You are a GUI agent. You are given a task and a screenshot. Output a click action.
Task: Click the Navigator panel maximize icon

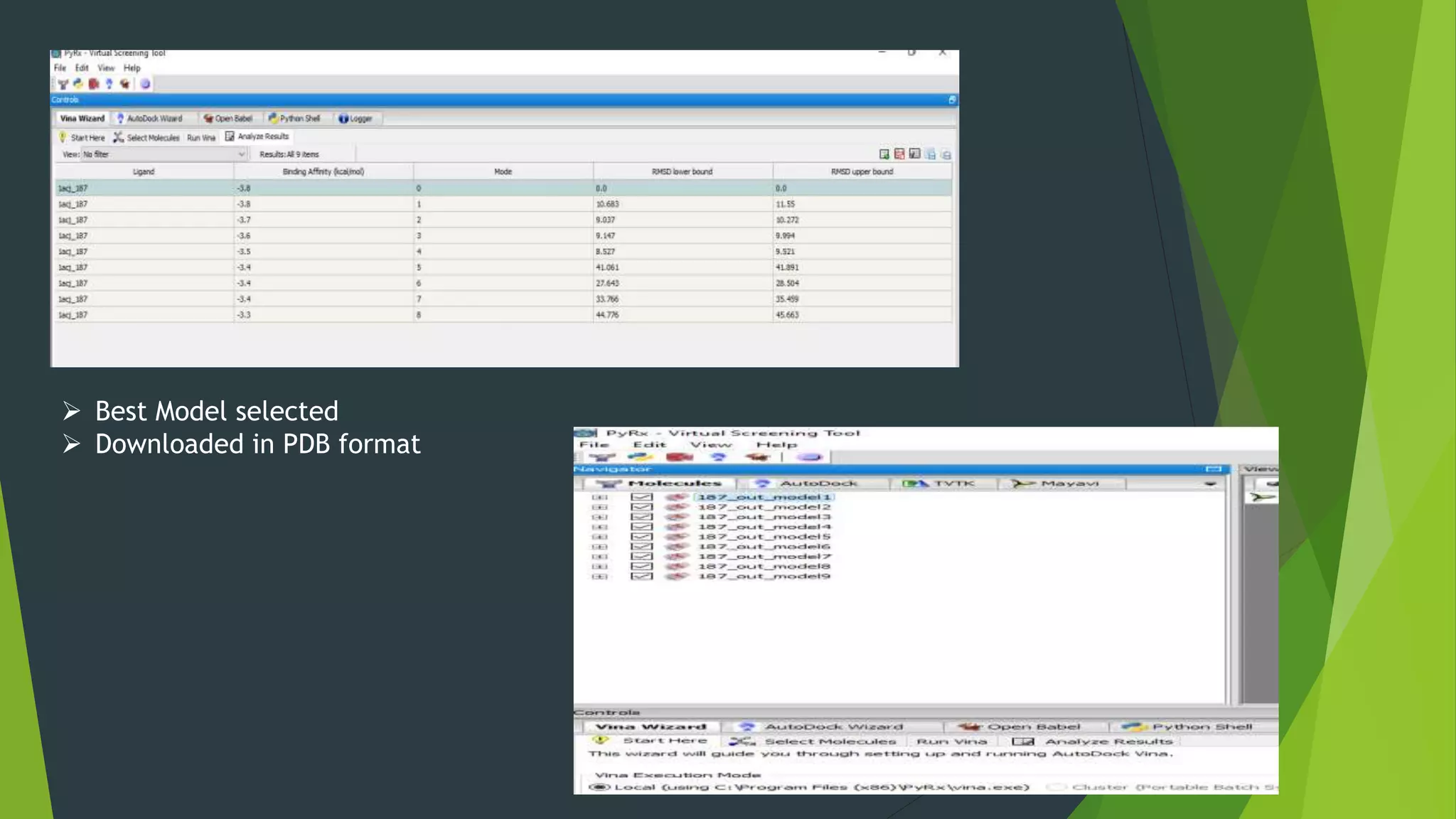point(1214,469)
